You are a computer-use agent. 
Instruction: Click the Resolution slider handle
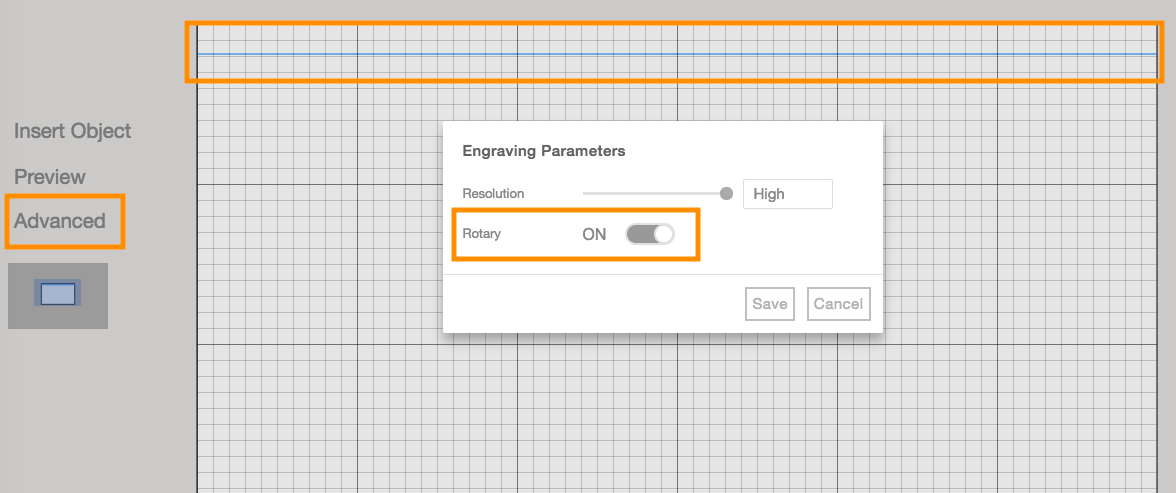(726, 194)
